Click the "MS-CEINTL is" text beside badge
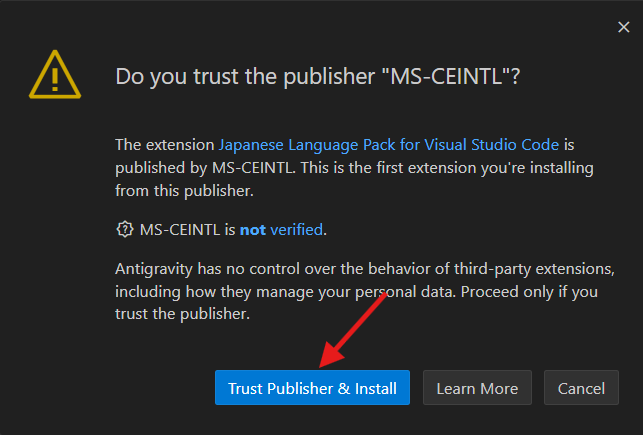 pos(187,229)
